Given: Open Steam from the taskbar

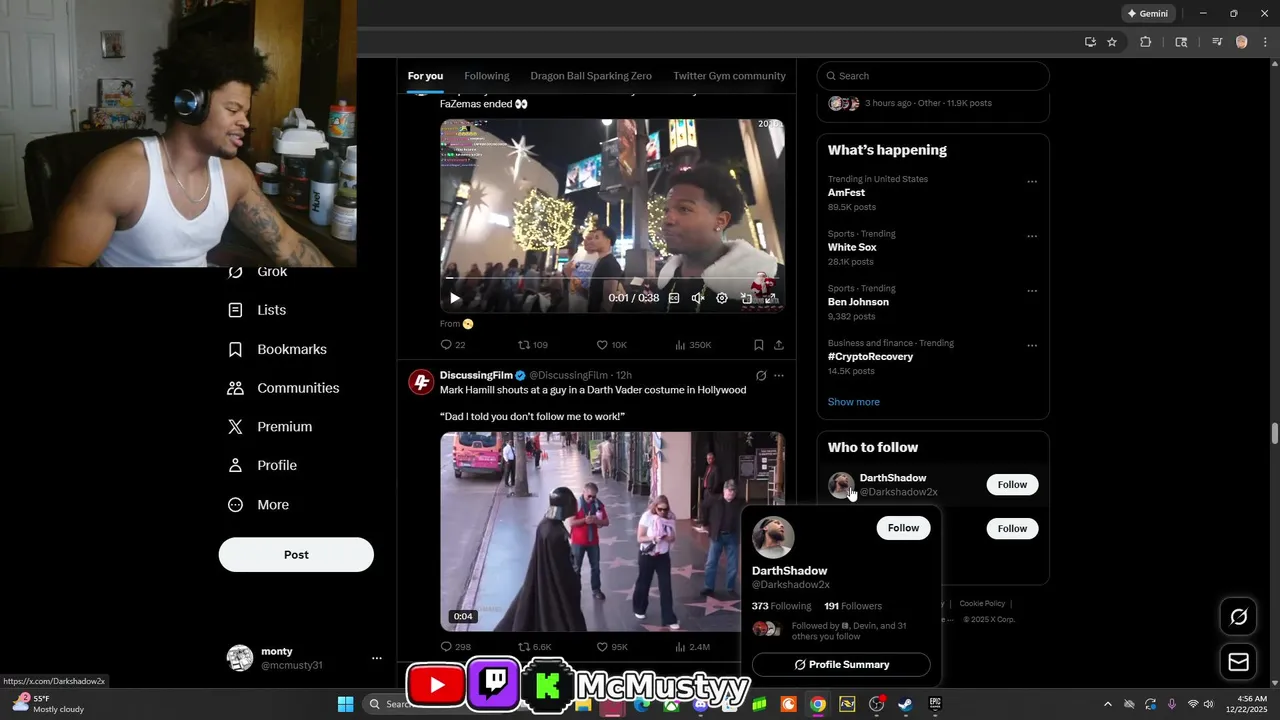Looking at the screenshot, I should click(x=905, y=704).
